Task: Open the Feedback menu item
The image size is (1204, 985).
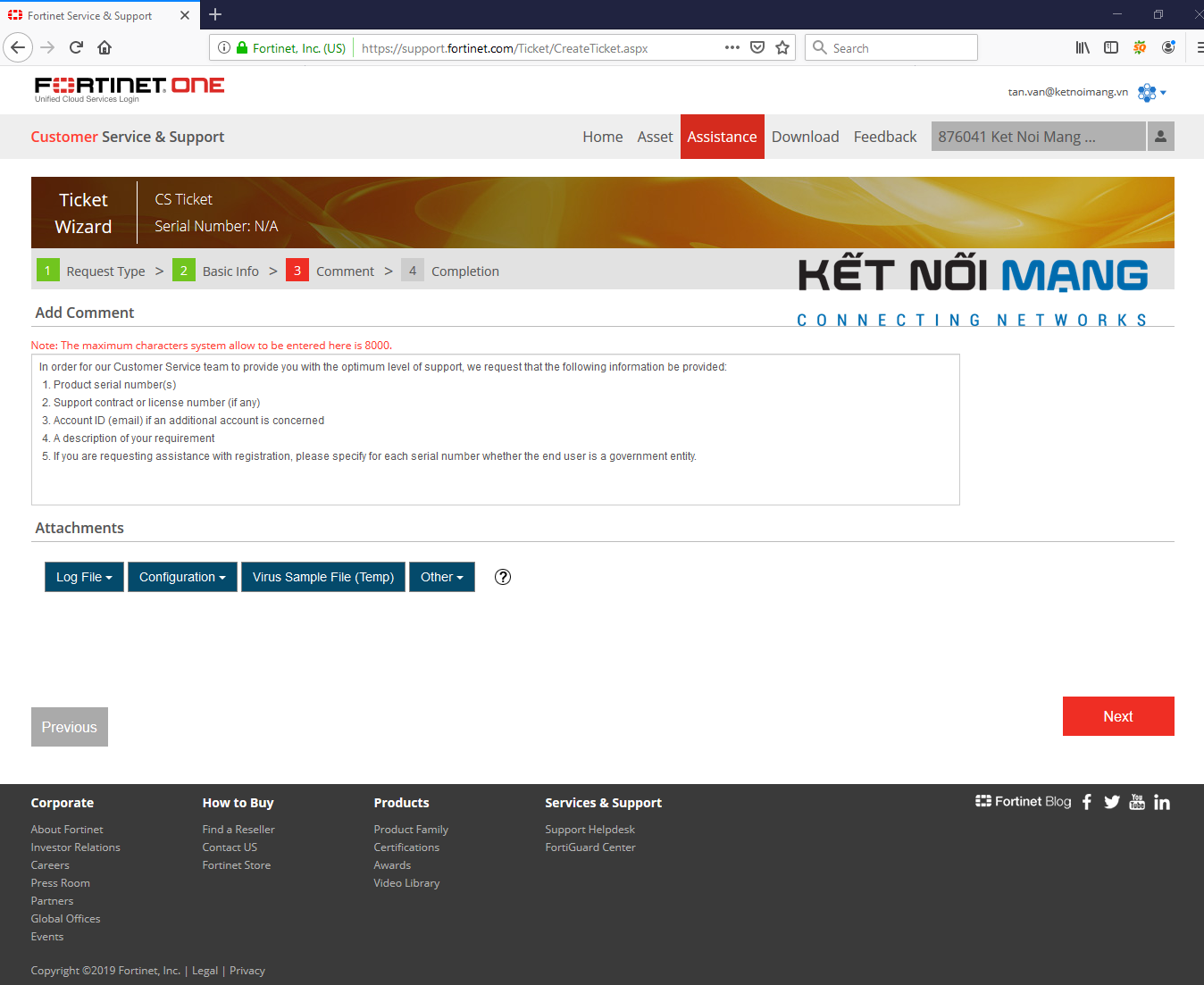Action: (x=885, y=137)
